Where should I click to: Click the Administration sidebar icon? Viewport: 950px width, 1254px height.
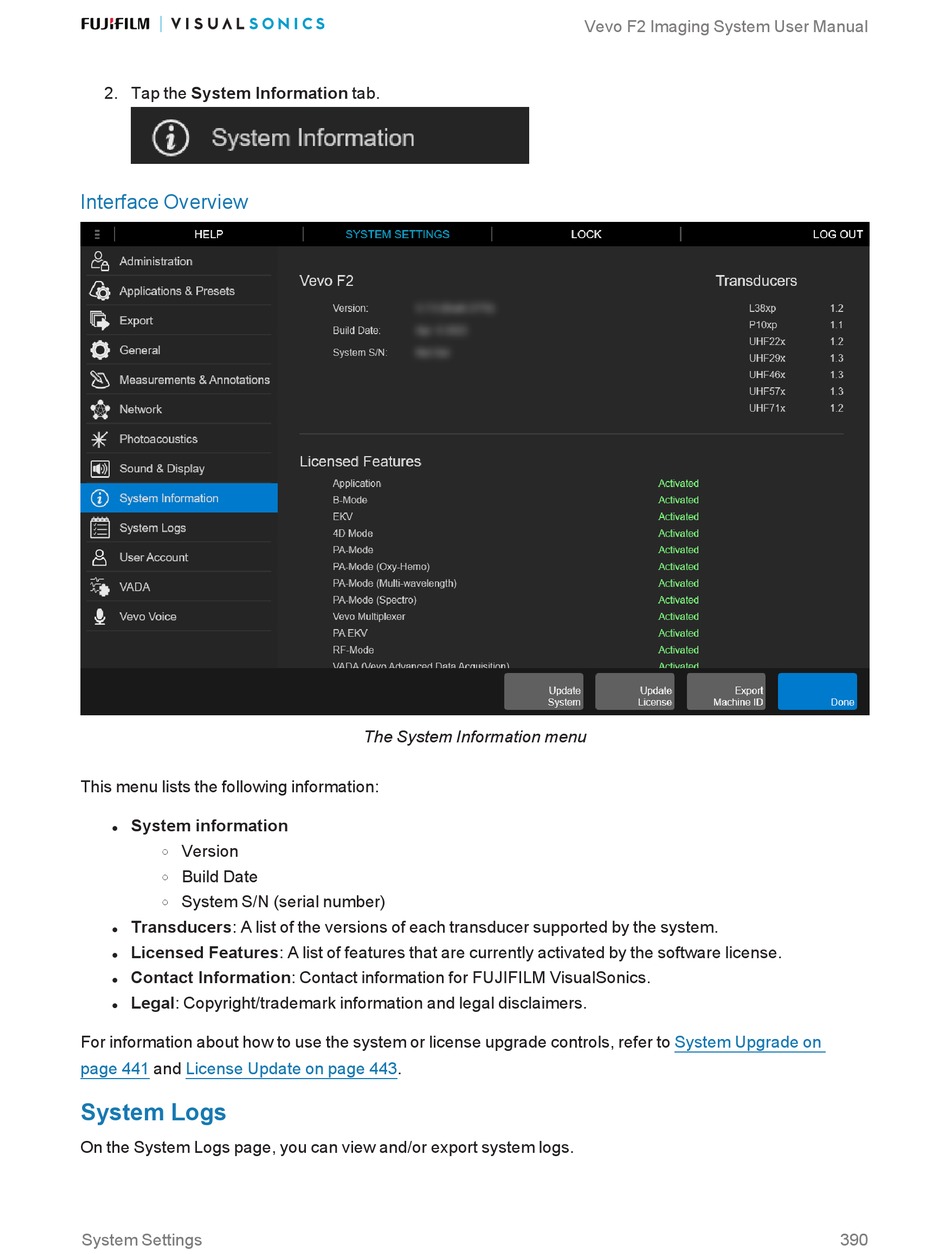pyautogui.click(x=99, y=261)
